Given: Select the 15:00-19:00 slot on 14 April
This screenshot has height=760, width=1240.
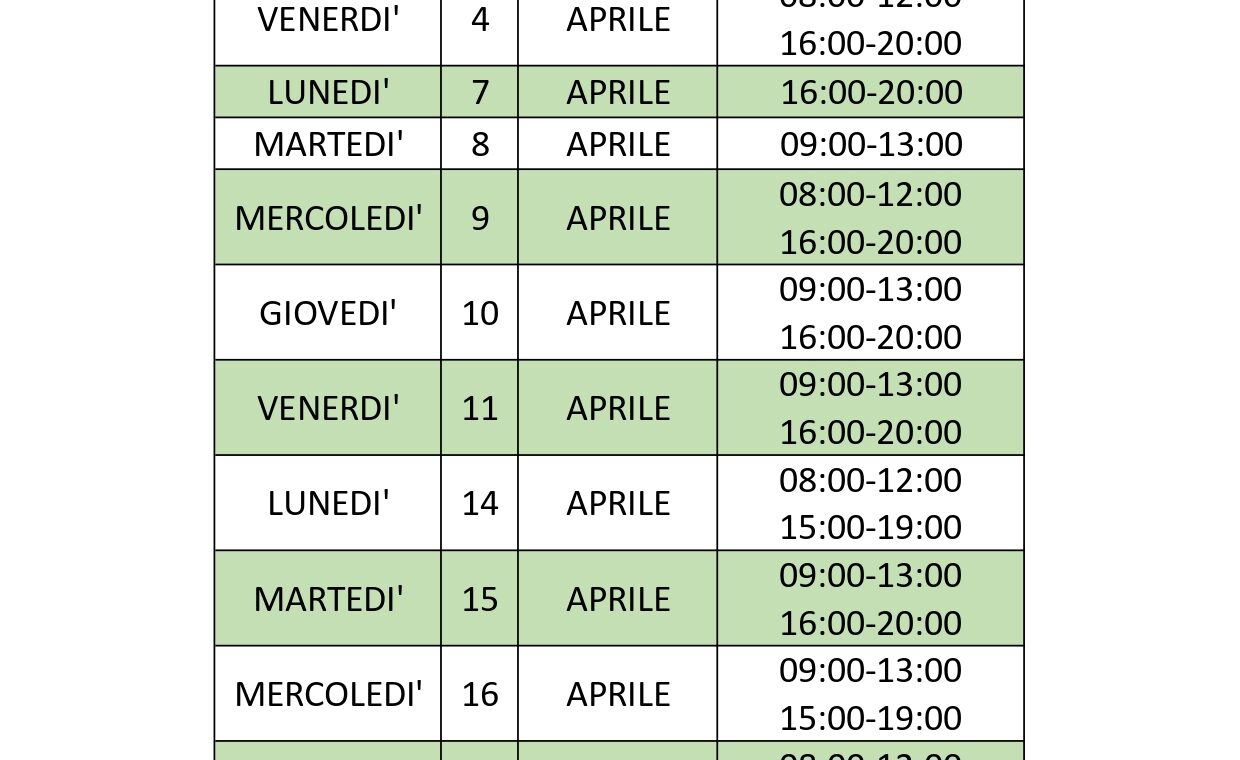Looking at the screenshot, I should click(870, 527).
